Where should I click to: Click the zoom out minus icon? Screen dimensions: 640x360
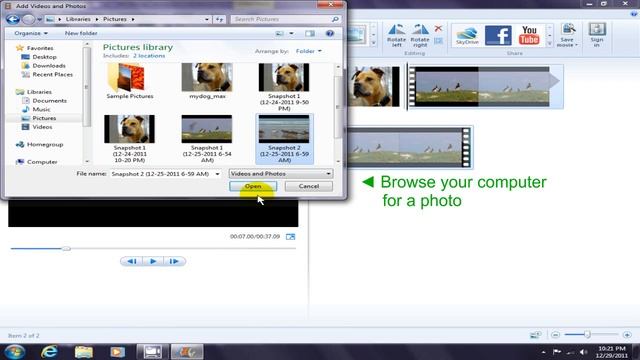point(555,335)
